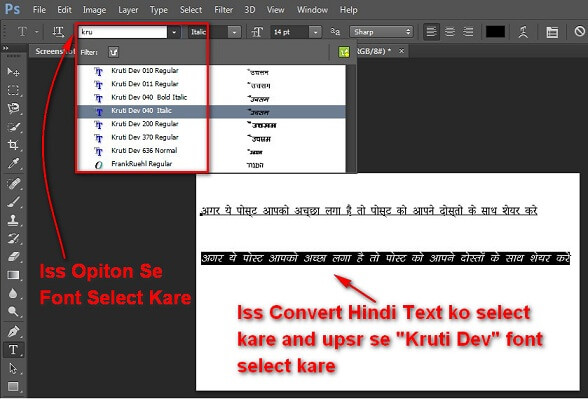Open the Layer menu
This screenshot has width=588, height=399.
tap(128, 10)
